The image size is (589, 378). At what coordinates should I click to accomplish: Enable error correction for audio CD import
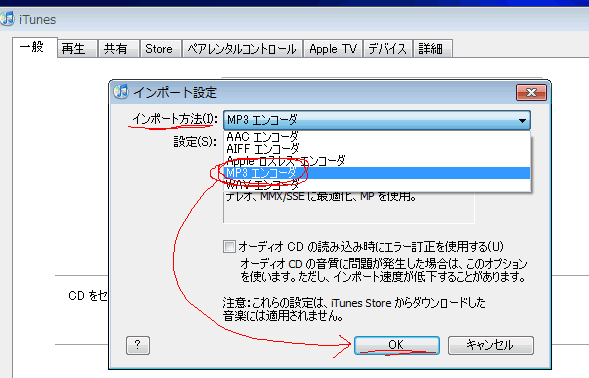tap(229, 247)
